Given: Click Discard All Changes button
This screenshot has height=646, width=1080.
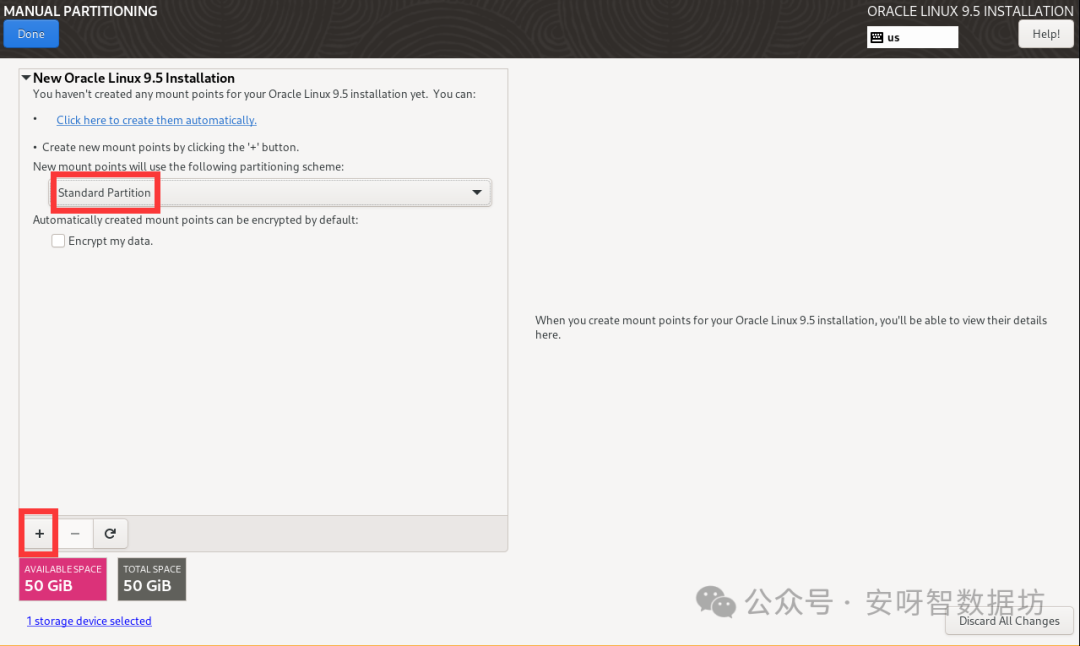Looking at the screenshot, I should coord(1009,621).
